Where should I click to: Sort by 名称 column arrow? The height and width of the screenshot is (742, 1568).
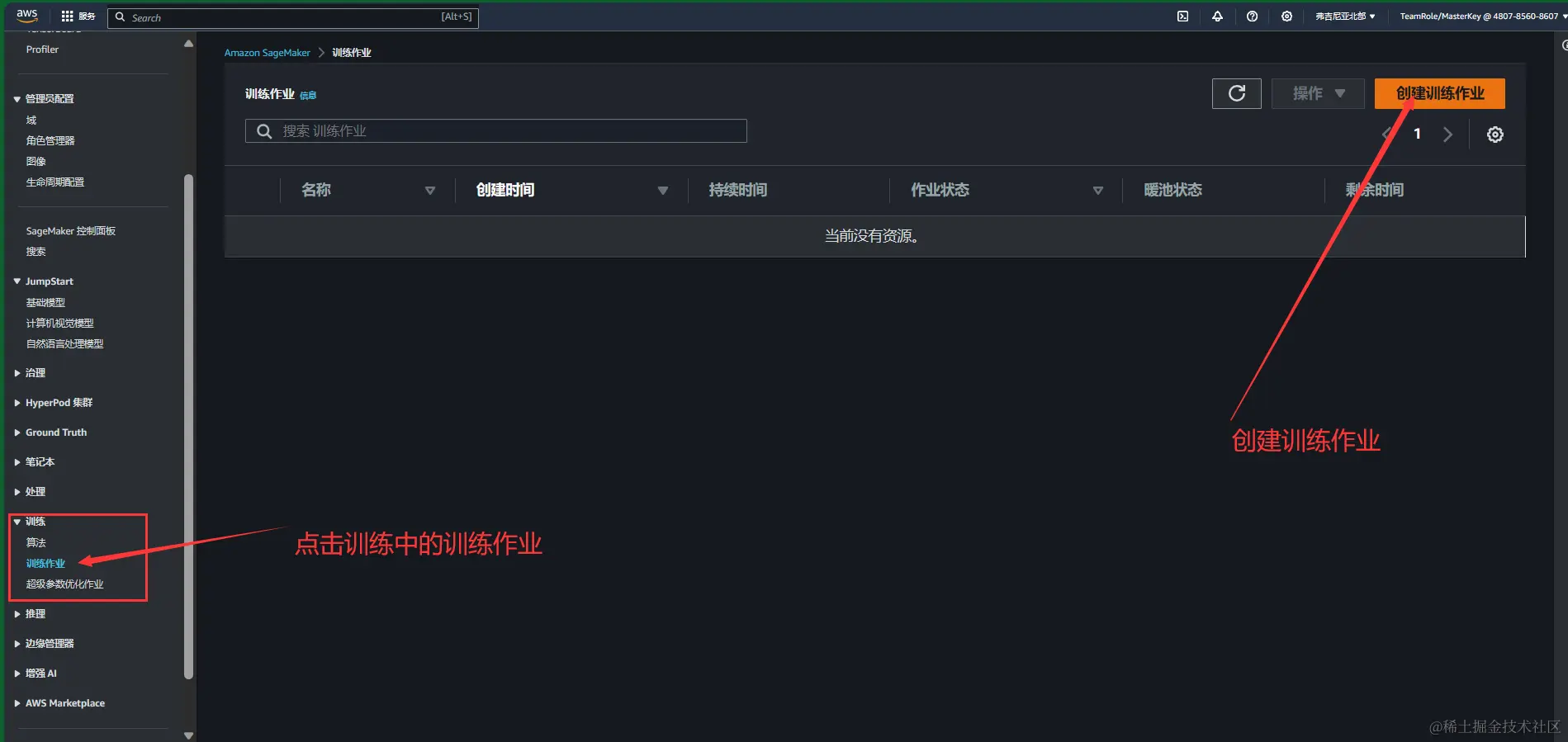pyautogui.click(x=430, y=191)
